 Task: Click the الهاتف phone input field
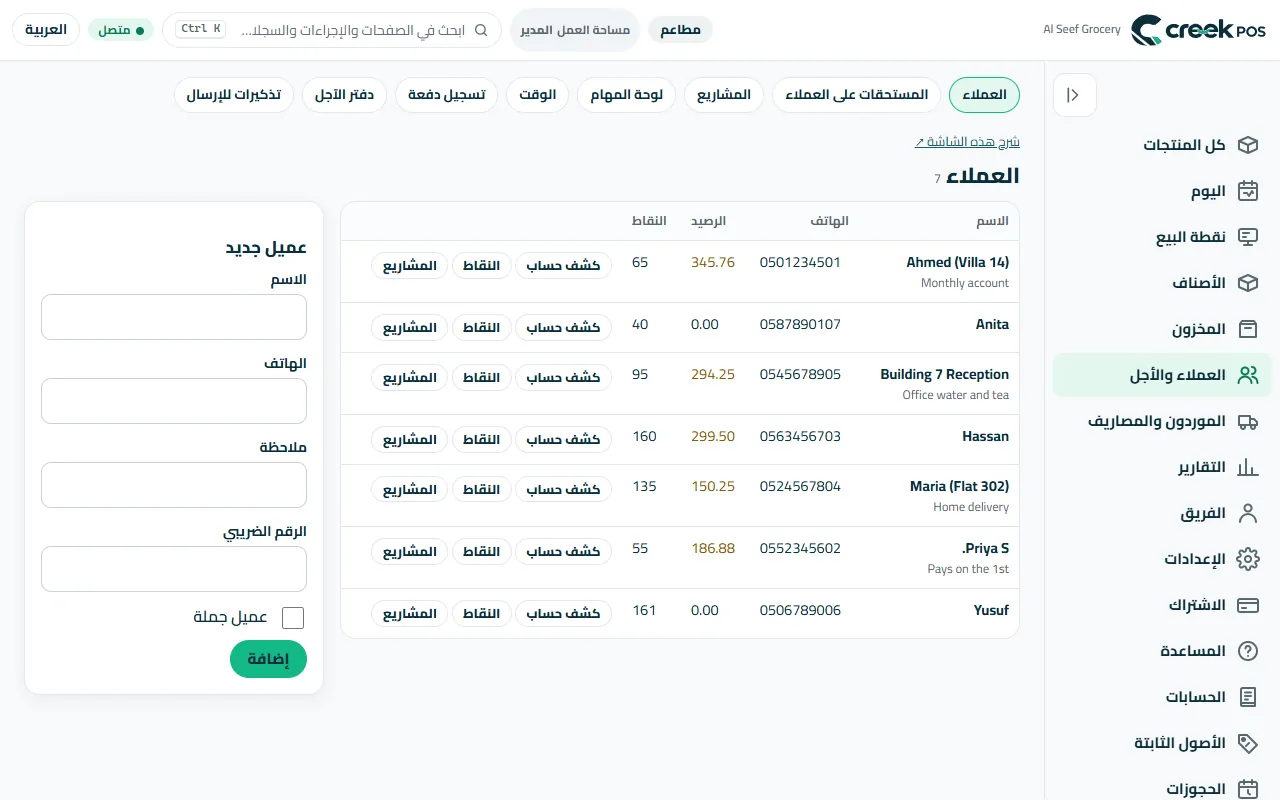coord(174,401)
